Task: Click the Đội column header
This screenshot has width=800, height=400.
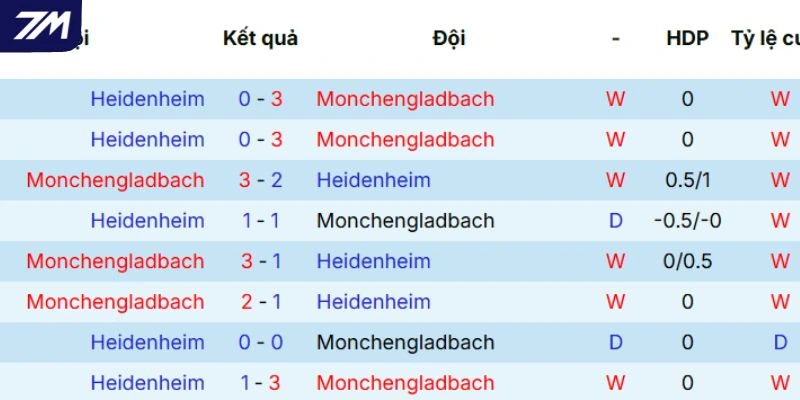Action: [449, 39]
